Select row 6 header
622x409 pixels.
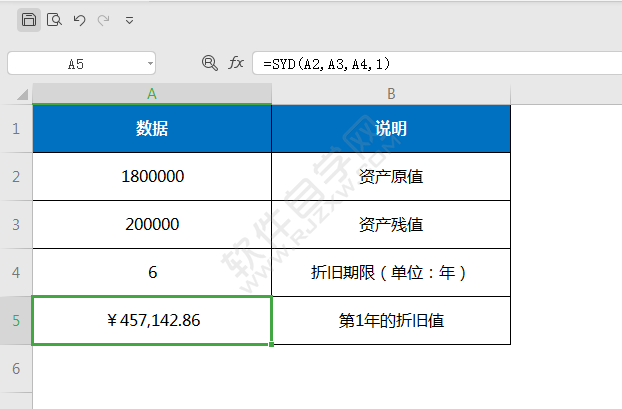click(16, 369)
